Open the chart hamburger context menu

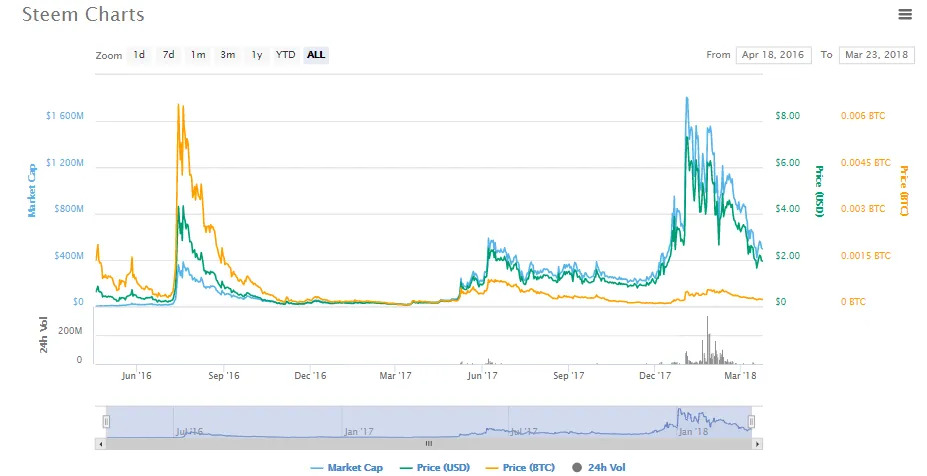coord(905,14)
